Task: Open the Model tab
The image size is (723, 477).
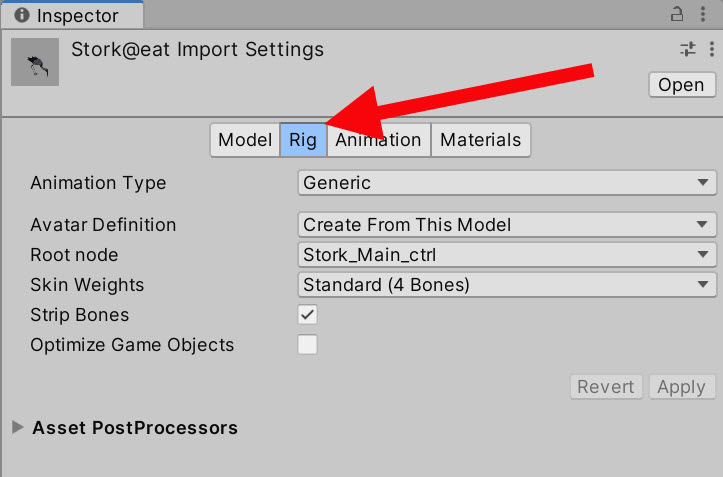Action: pos(245,140)
